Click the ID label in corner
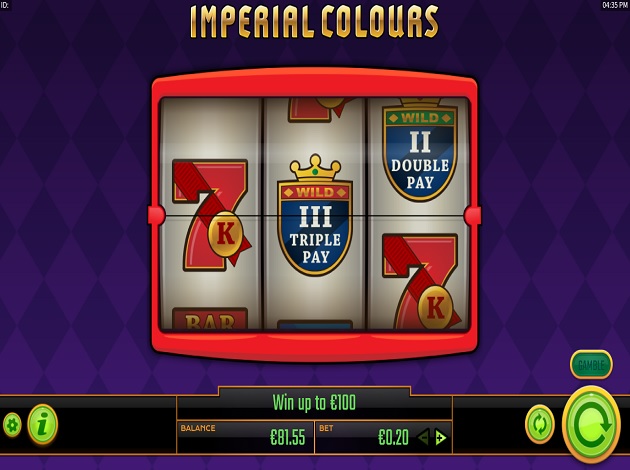This screenshot has width=630, height=470. click(x=5, y=5)
